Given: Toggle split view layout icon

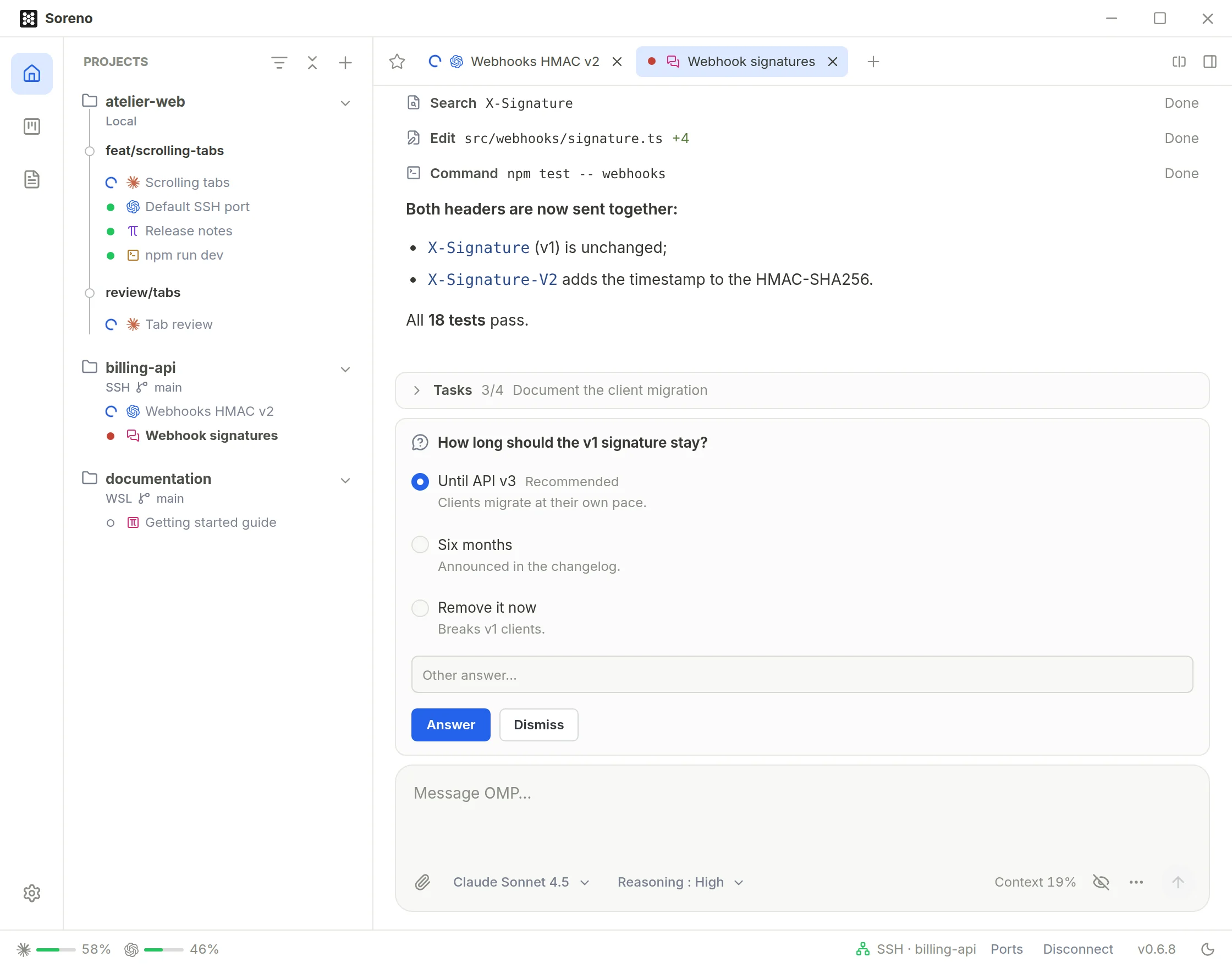Looking at the screenshot, I should (x=1179, y=62).
